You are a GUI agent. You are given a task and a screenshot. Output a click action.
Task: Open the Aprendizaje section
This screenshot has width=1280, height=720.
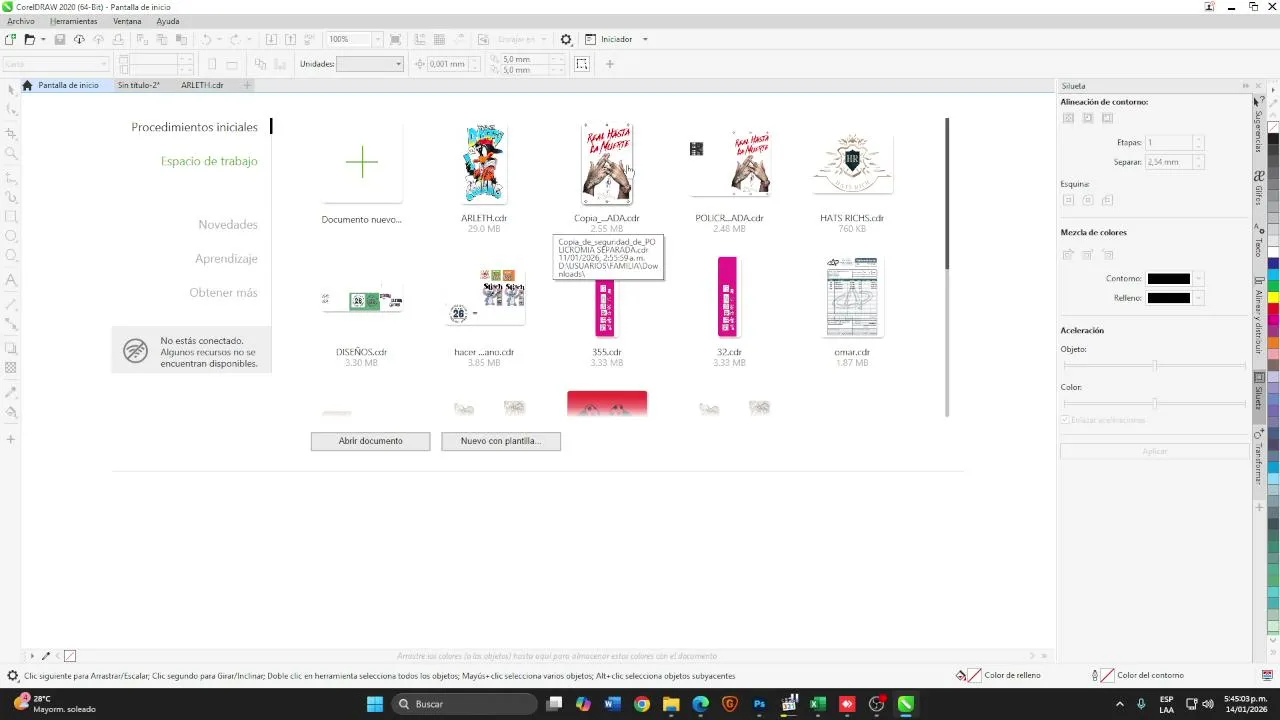[x=226, y=259]
